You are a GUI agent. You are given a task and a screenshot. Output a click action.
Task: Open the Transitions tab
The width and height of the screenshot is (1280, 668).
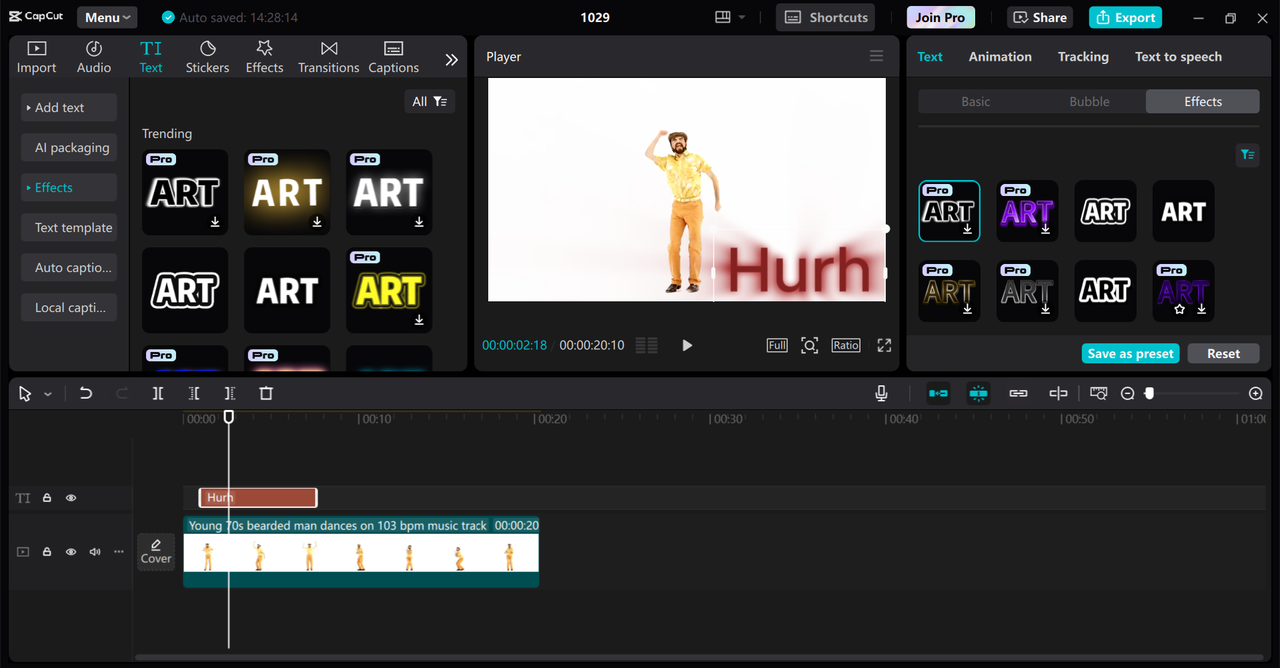pos(328,57)
